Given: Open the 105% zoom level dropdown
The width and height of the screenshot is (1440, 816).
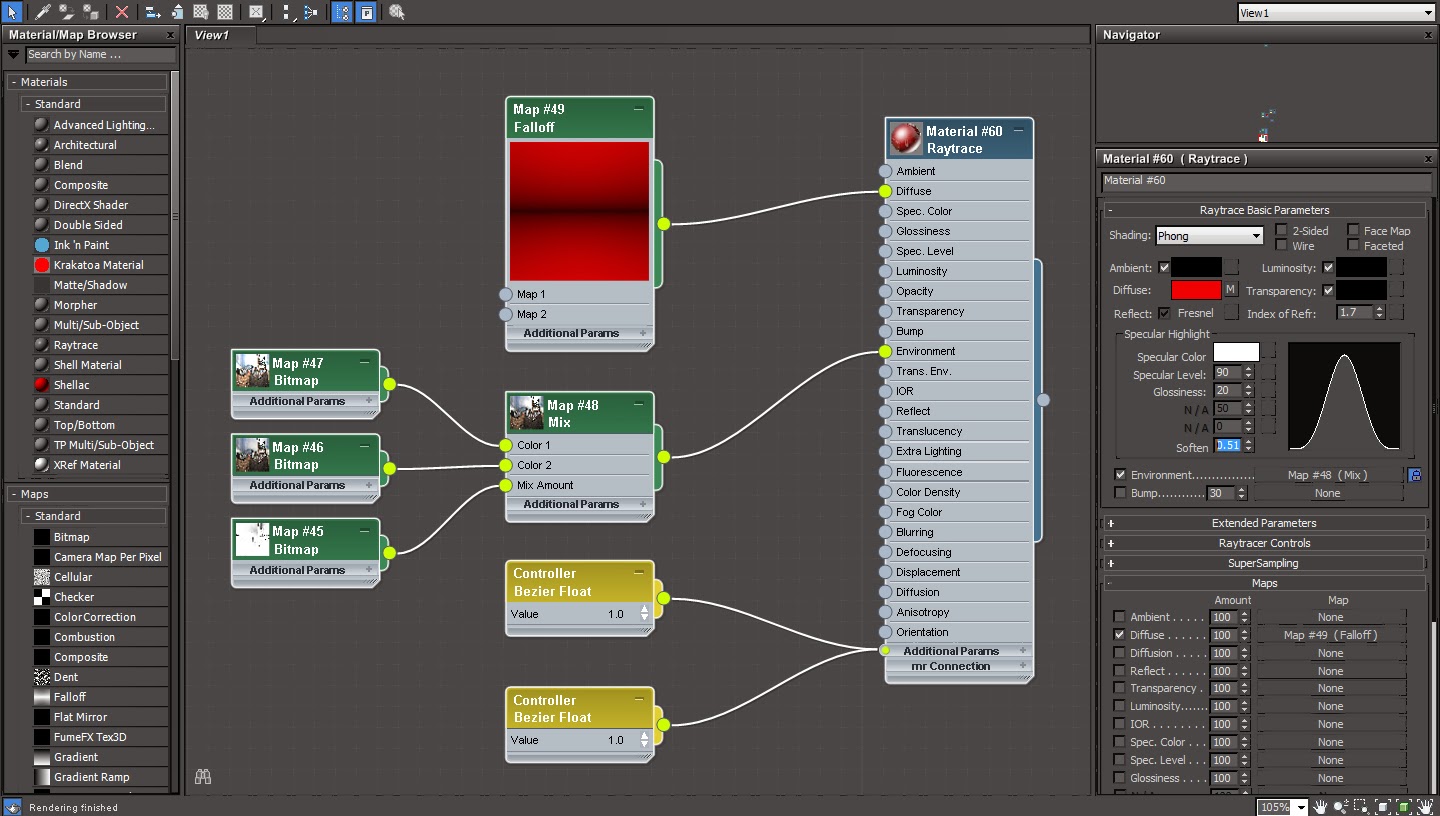Looking at the screenshot, I should [1300, 807].
